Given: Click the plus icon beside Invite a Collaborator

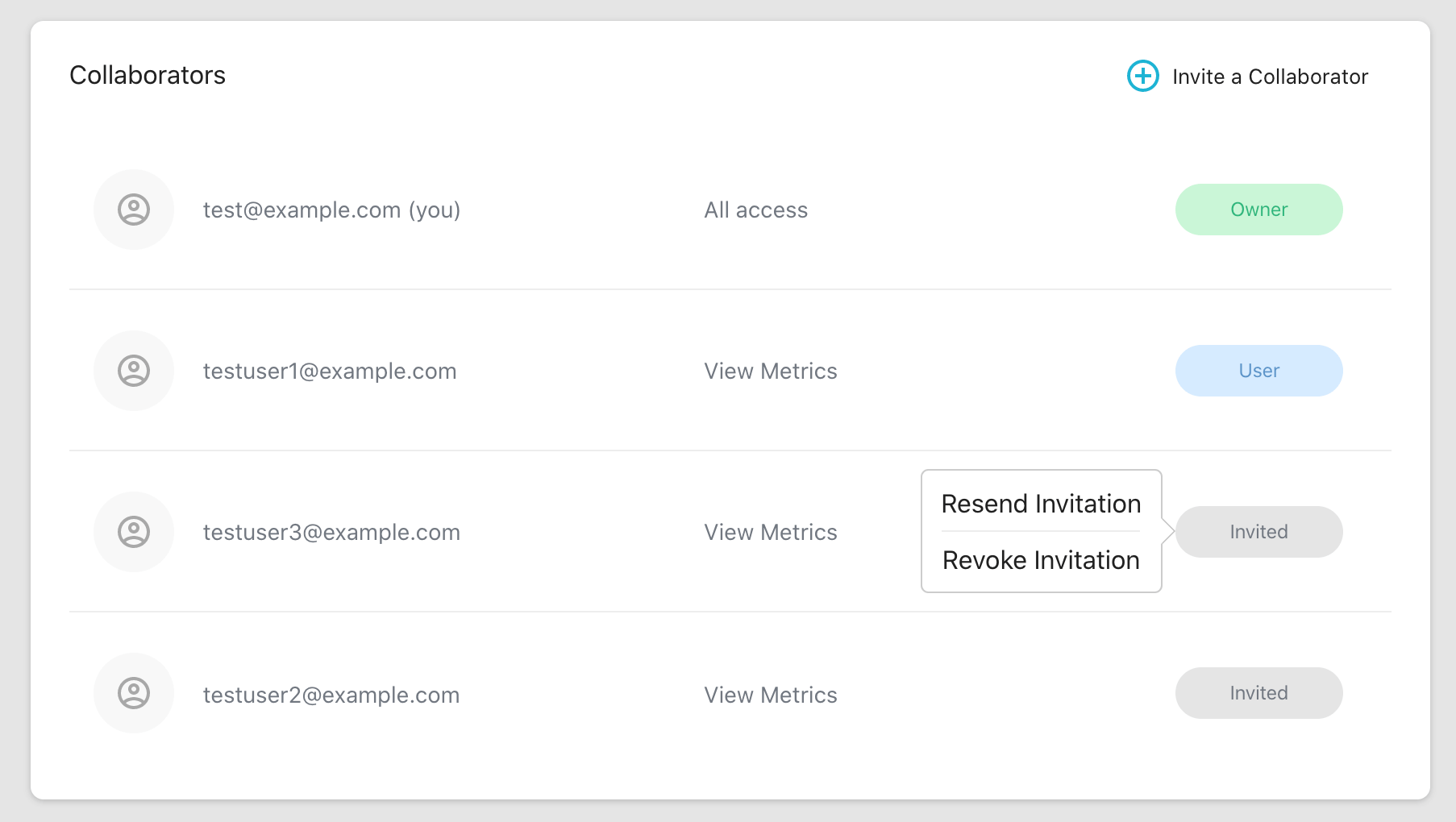Looking at the screenshot, I should [1142, 76].
